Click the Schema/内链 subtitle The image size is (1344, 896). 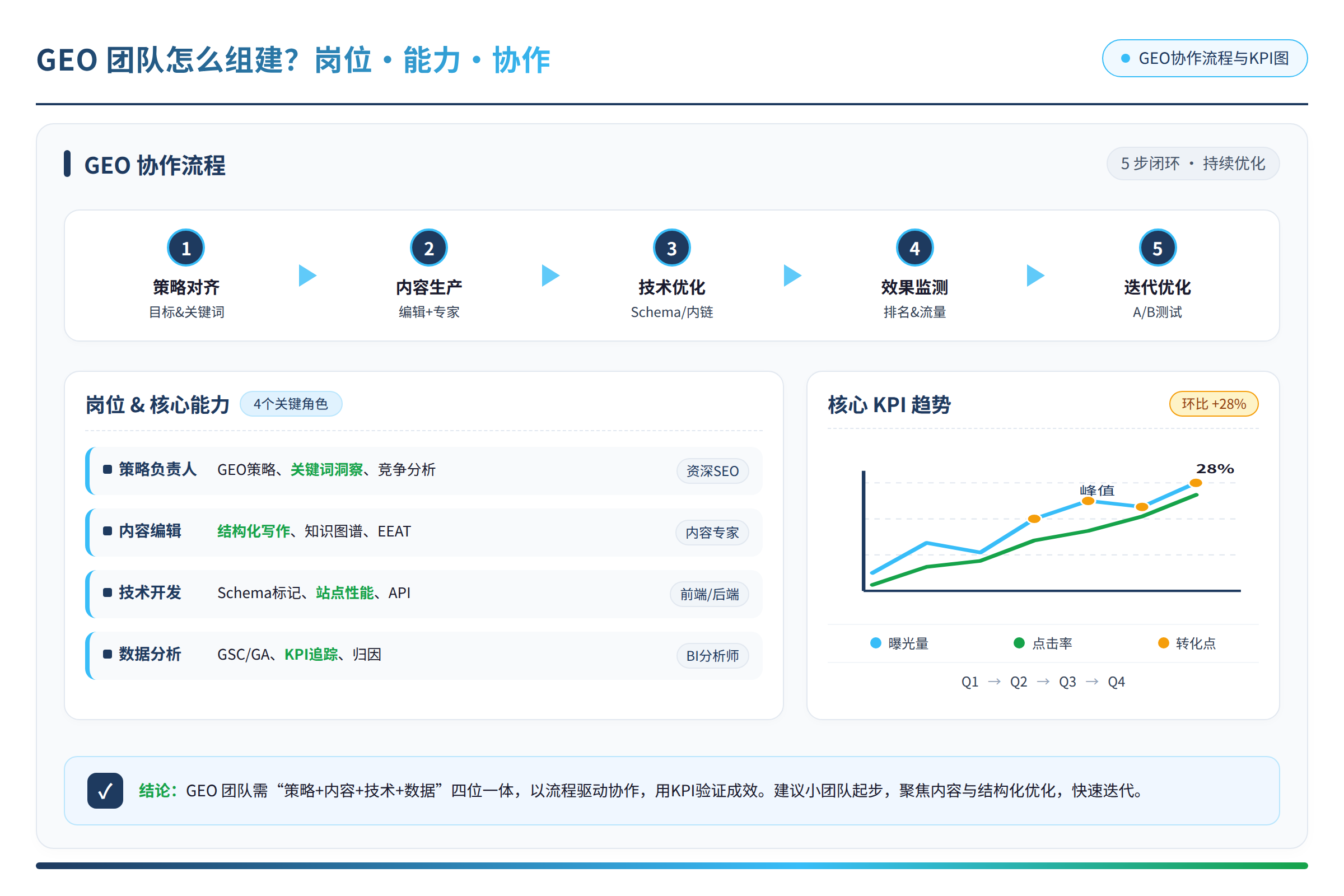tap(672, 312)
